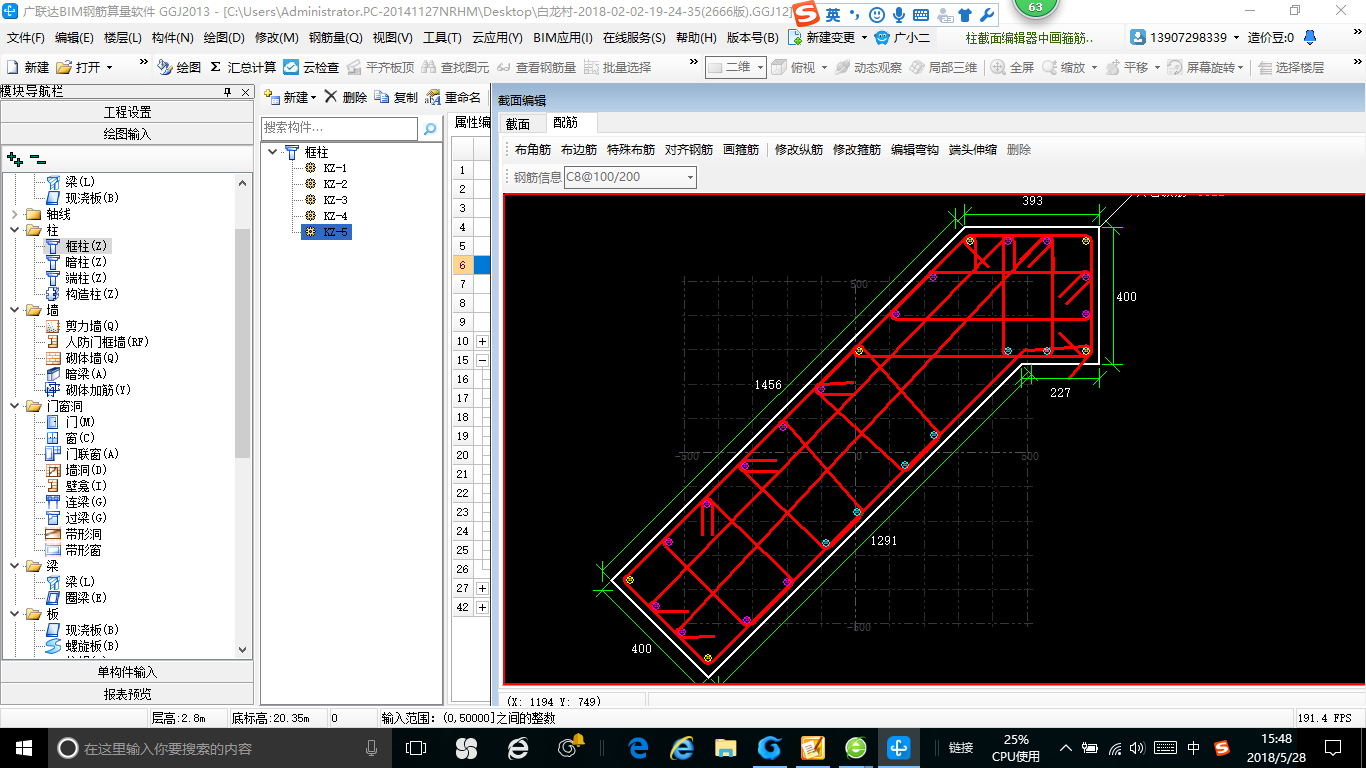Copy component using 复制 icon

coord(396,97)
